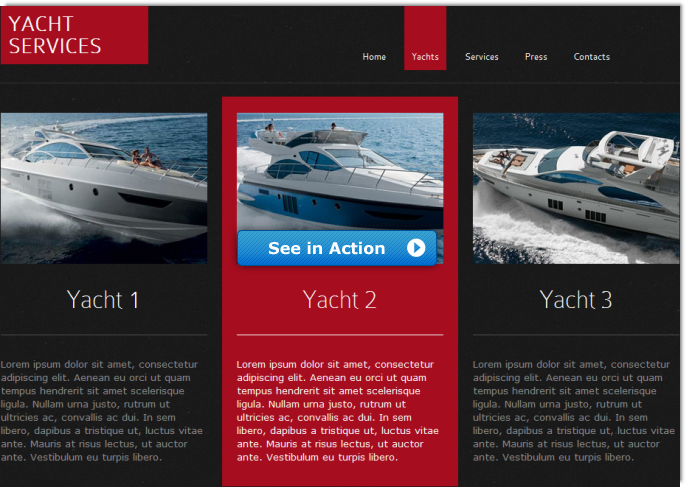Click the Yacht 2 heading
686x487 pixels.
340,300
